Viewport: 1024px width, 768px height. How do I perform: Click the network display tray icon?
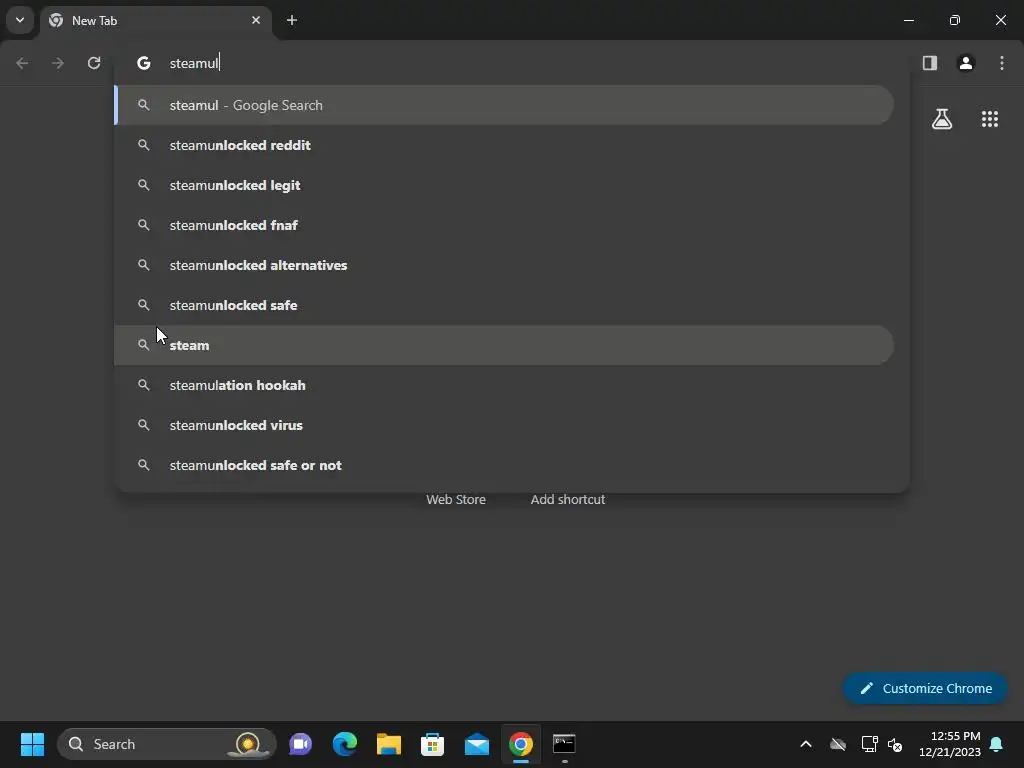[869, 744]
